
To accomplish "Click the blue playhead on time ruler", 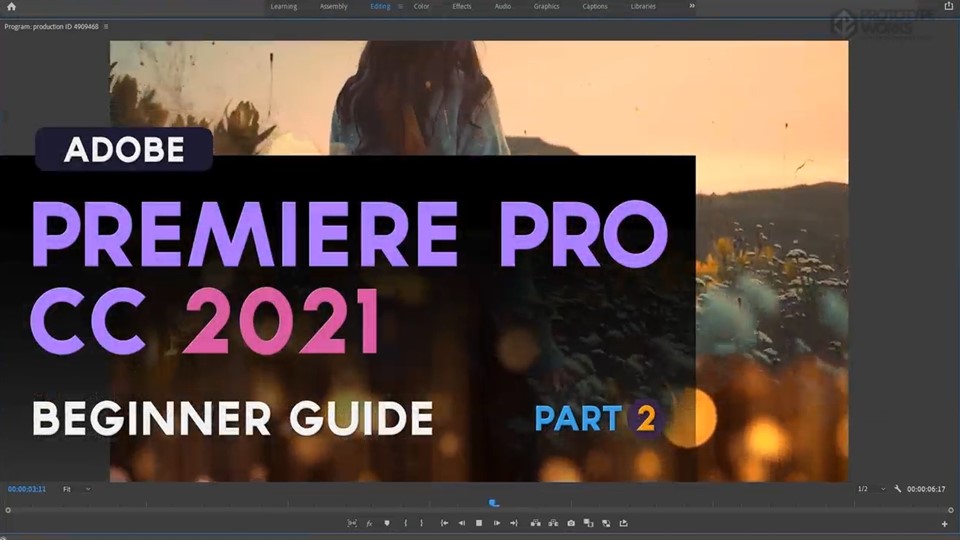I will coord(493,503).
